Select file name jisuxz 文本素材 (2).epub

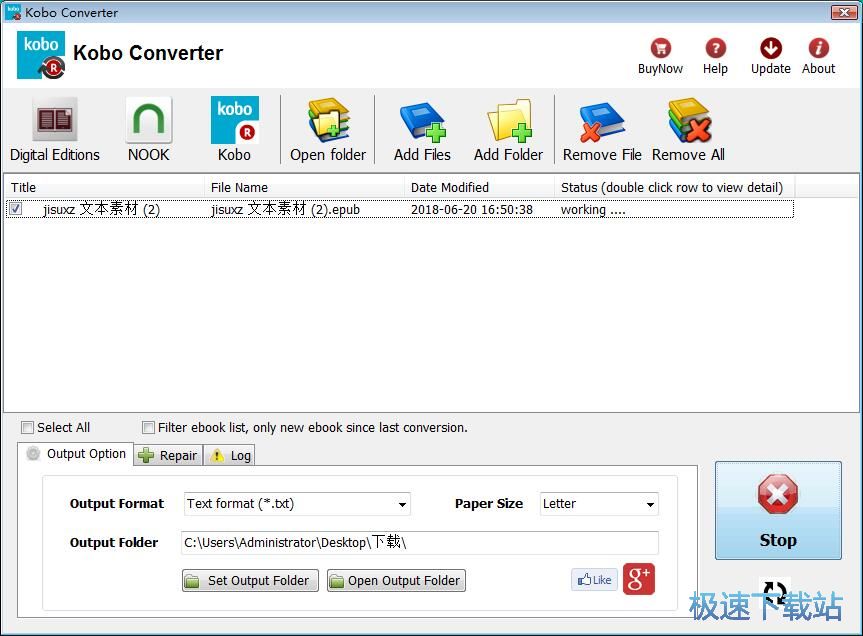pyautogui.click(x=286, y=210)
